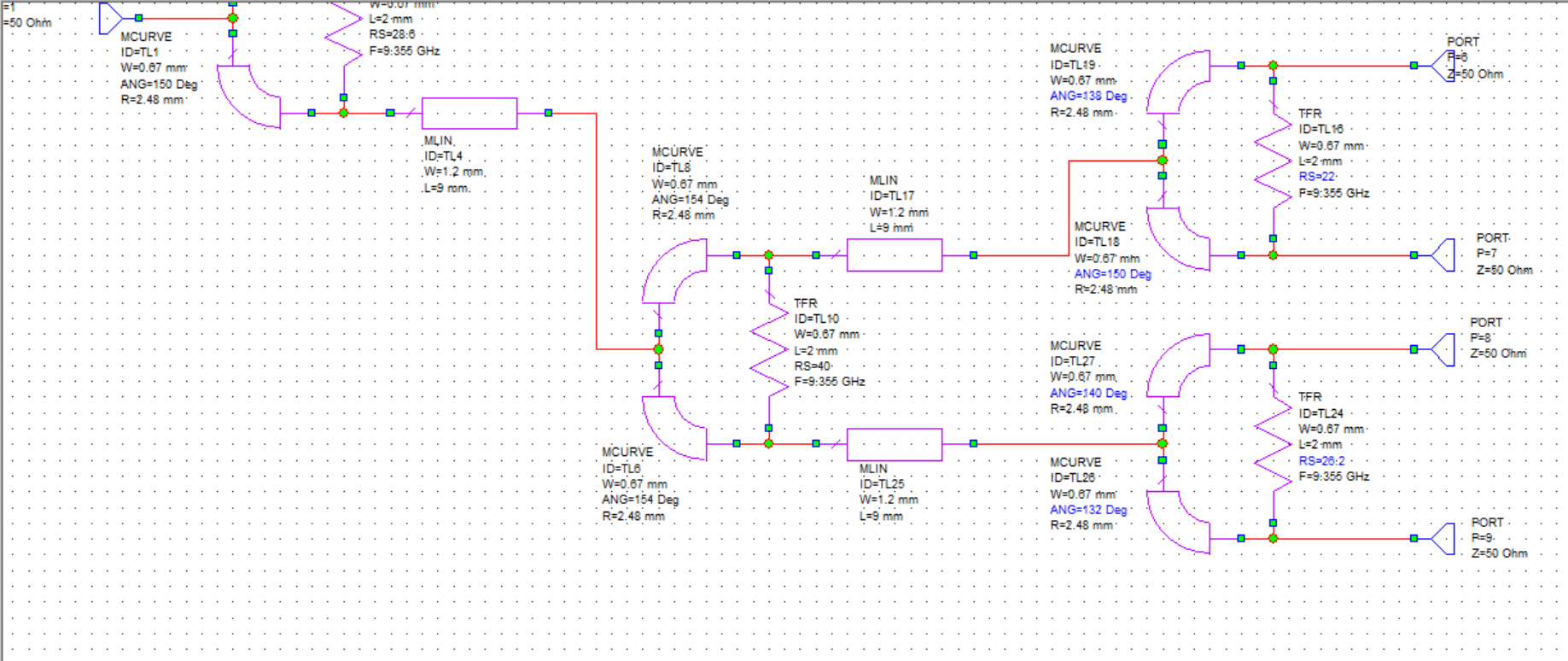The width and height of the screenshot is (1568, 661).
Task: Select the MCURVE TL19 bend symbol
Action: click(1178, 82)
